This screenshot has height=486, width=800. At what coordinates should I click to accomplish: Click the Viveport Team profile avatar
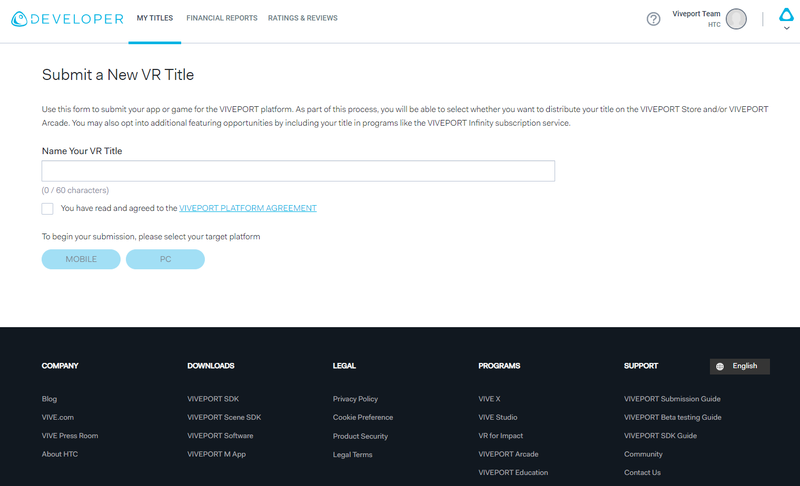(736, 19)
